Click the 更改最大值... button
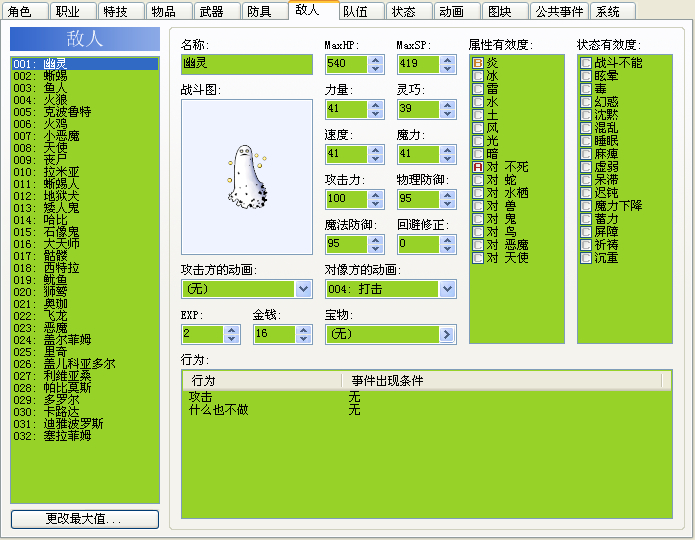This screenshot has height=540, width=695. [85, 519]
